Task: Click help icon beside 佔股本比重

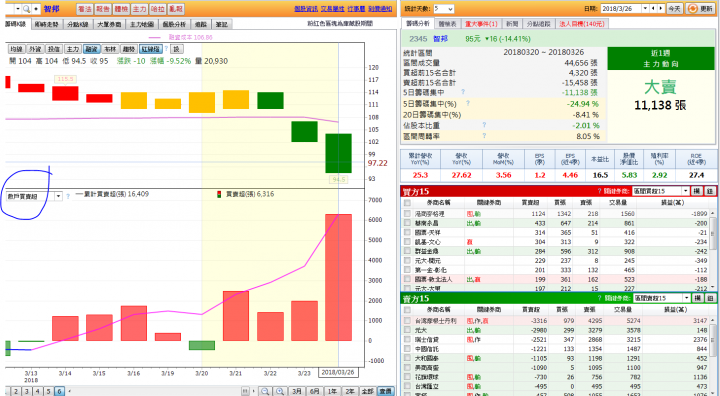Action: pos(484,124)
